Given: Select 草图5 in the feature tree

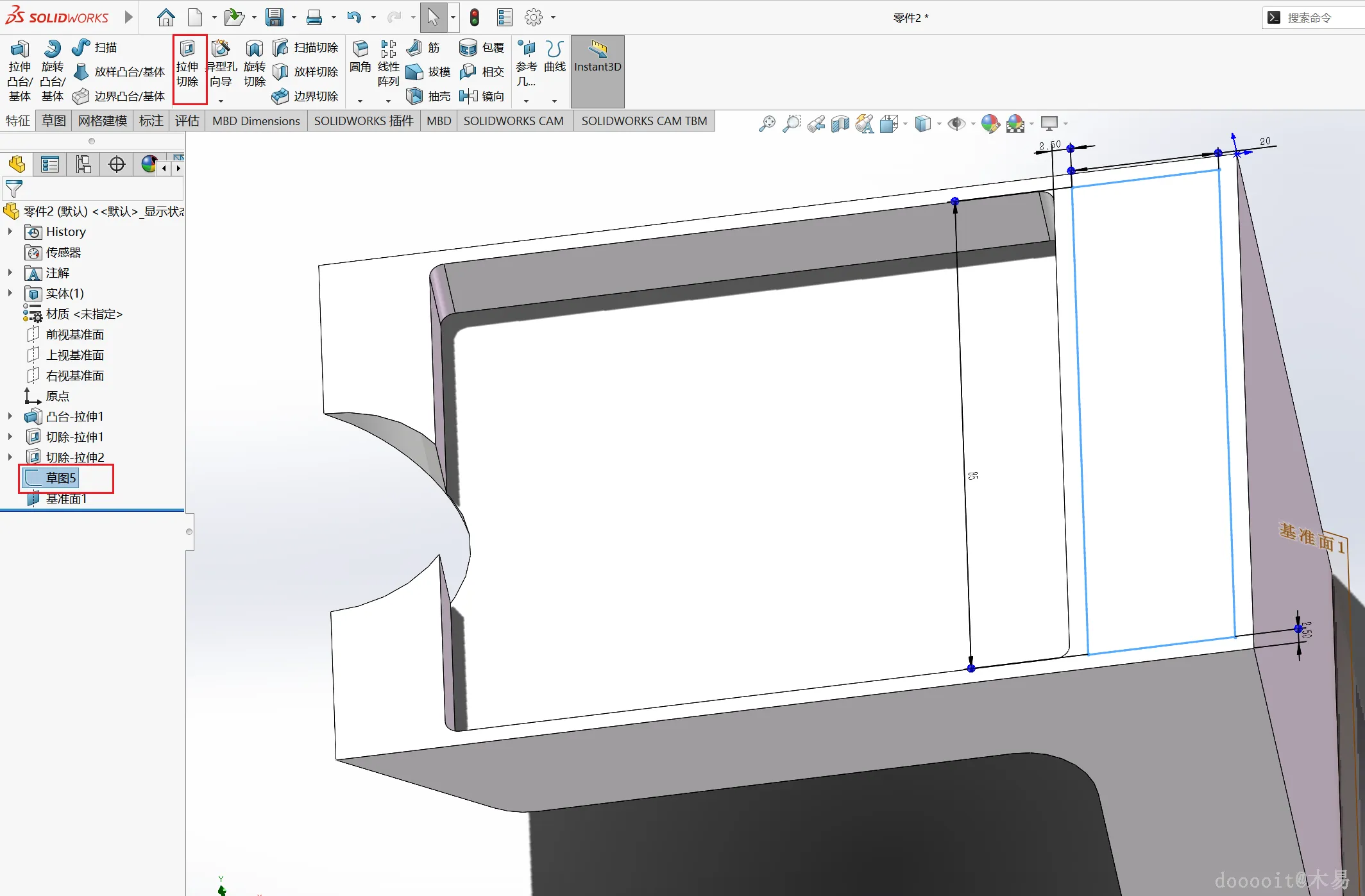Looking at the screenshot, I should pyautogui.click(x=61, y=478).
